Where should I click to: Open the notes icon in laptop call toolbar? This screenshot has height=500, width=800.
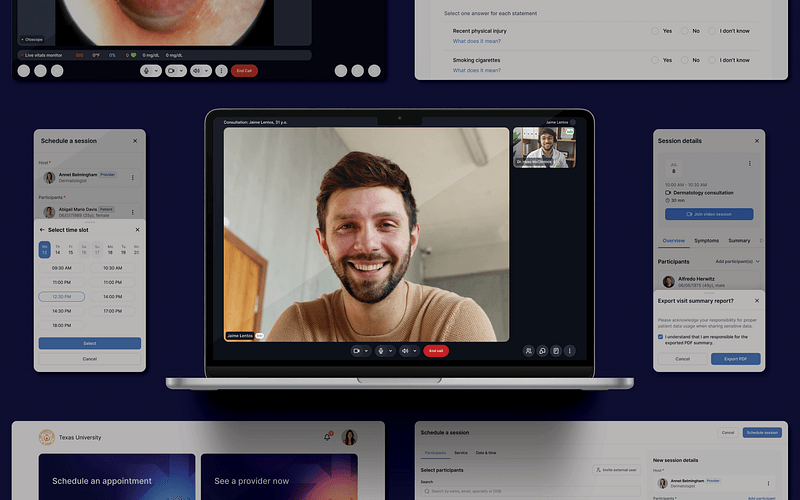pyautogui.click(x=556, y=351)
